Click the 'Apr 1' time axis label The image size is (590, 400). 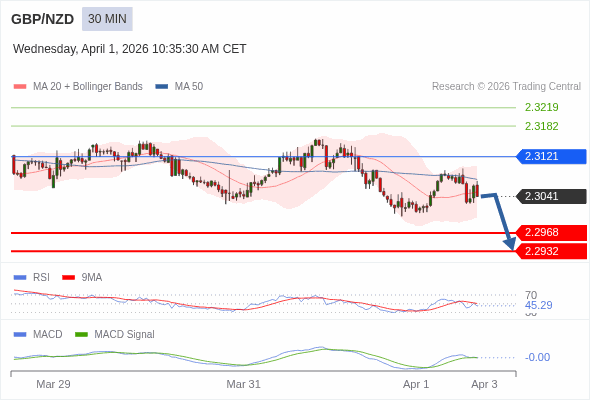pos(416,384)
